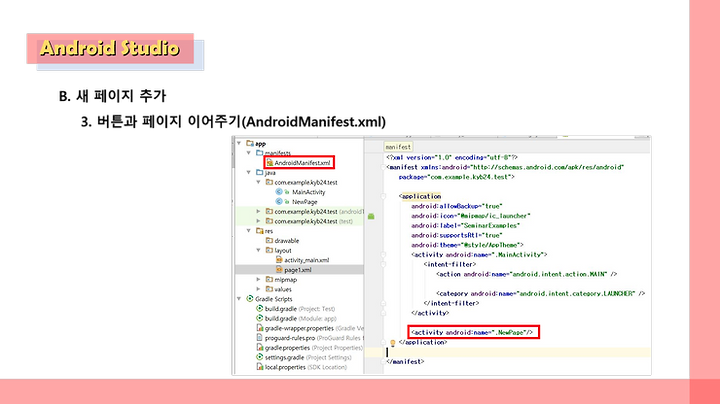Screen dimensions: 720x404
Task: Fold the intent-filter tag in gutter
Action: click(383, 264)
